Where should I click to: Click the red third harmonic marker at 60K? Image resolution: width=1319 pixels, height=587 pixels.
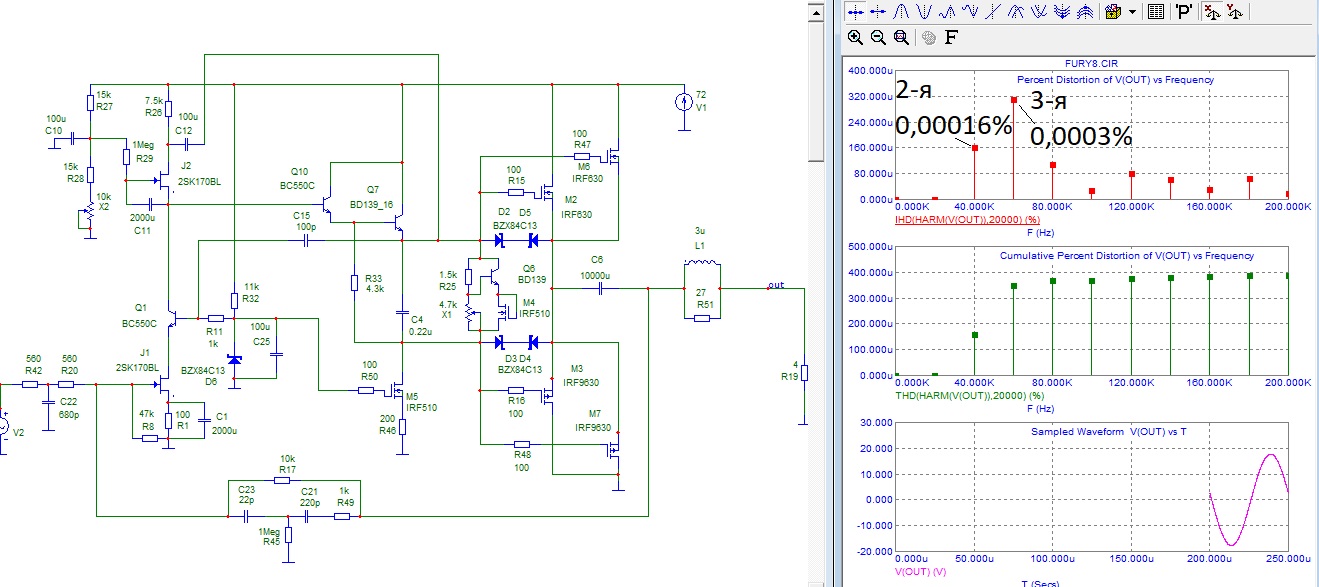click(1014, 100)
